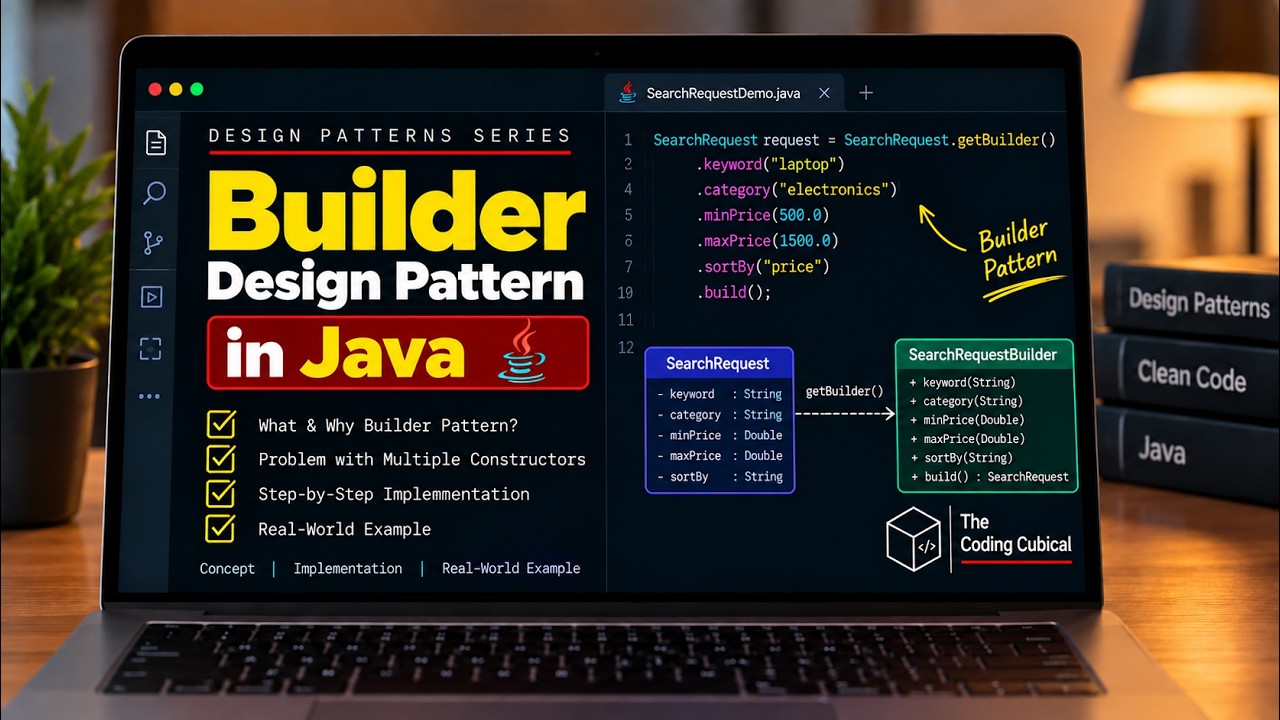This screenshot has height=720, width=1280.
Task: Click The Coding Cubical brand text
Action: 1016,534
